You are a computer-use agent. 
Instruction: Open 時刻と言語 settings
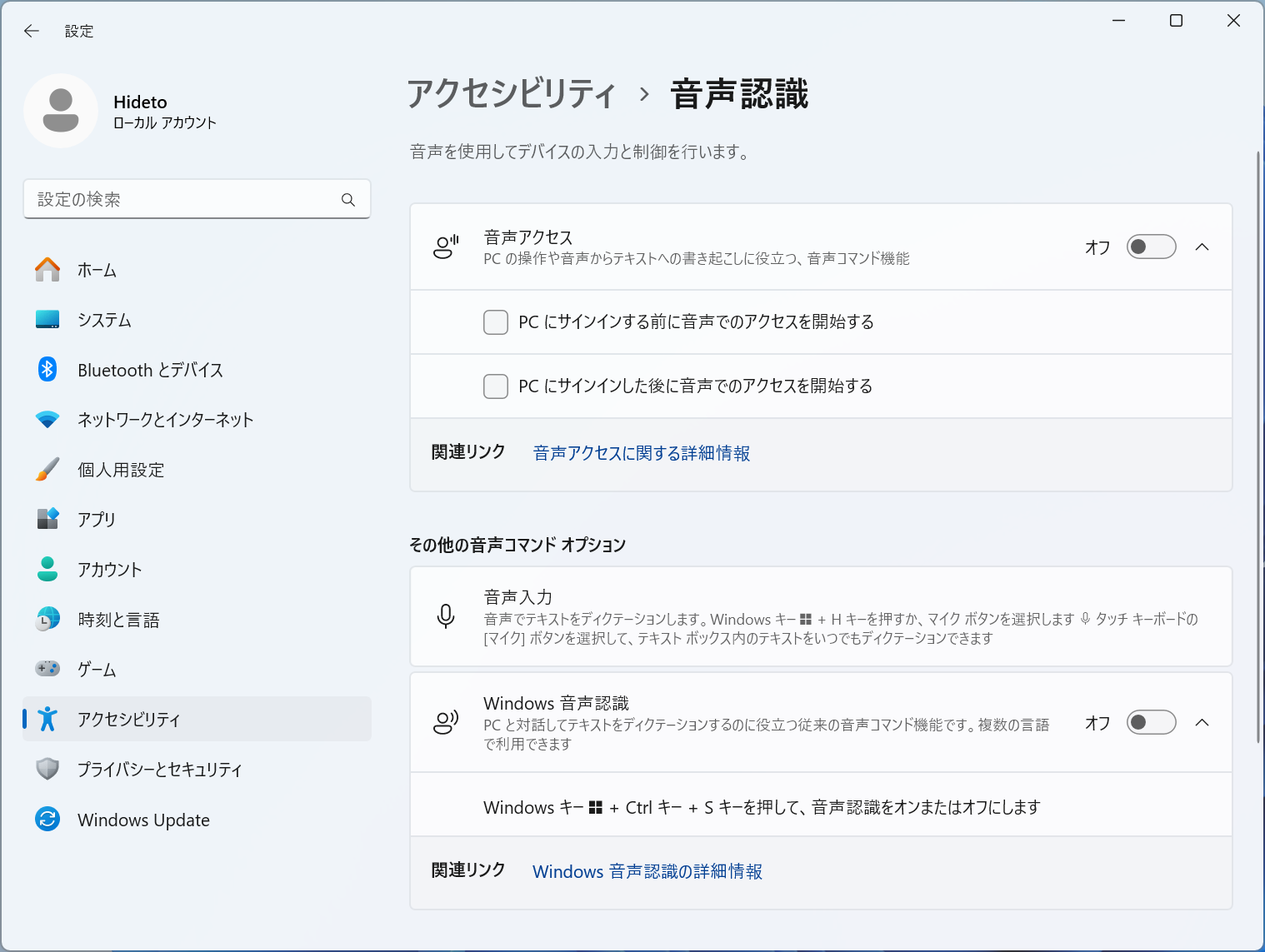(118, 619)
